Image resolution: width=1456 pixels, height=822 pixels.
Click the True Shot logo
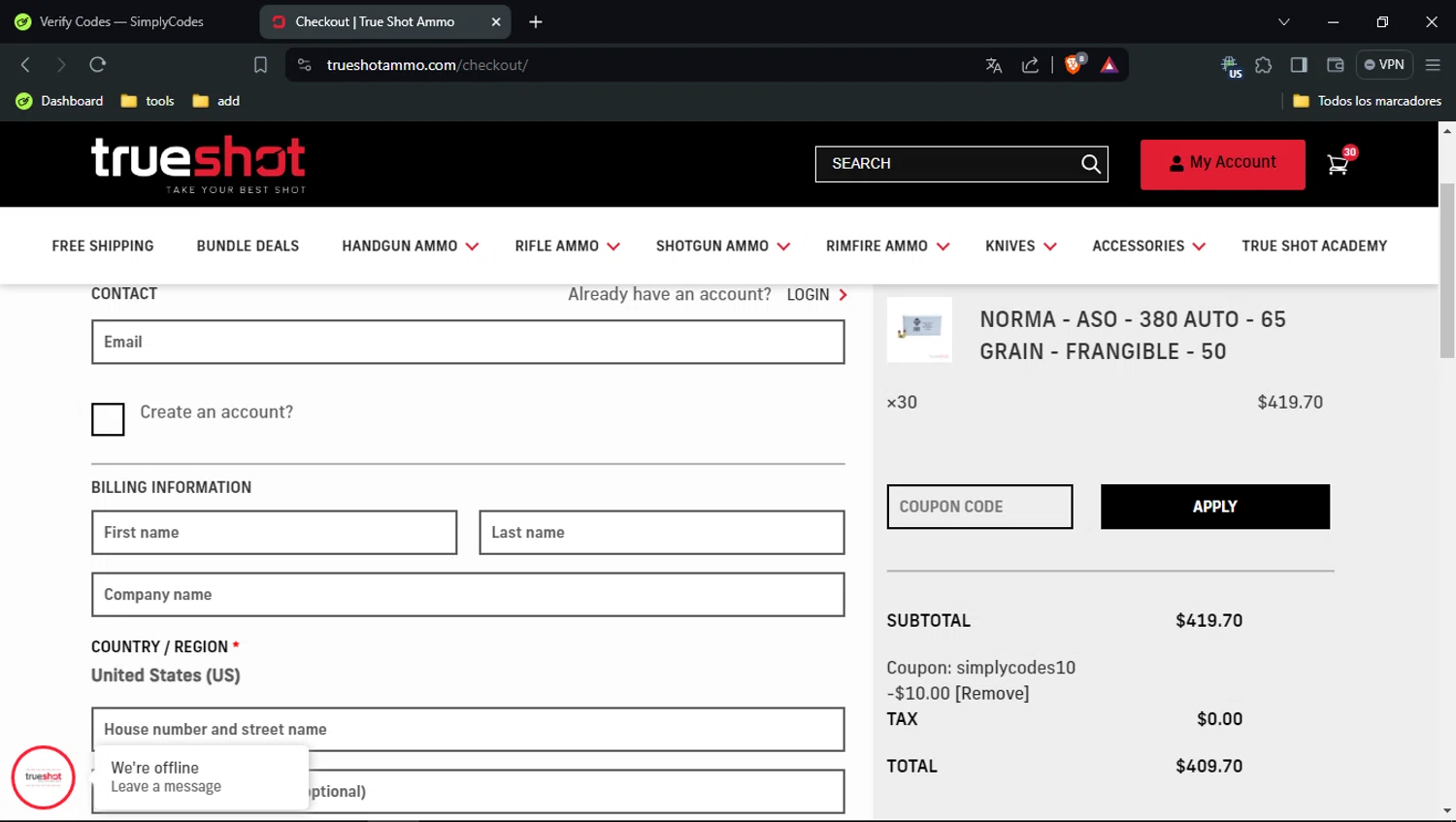[x=198, y=164]
